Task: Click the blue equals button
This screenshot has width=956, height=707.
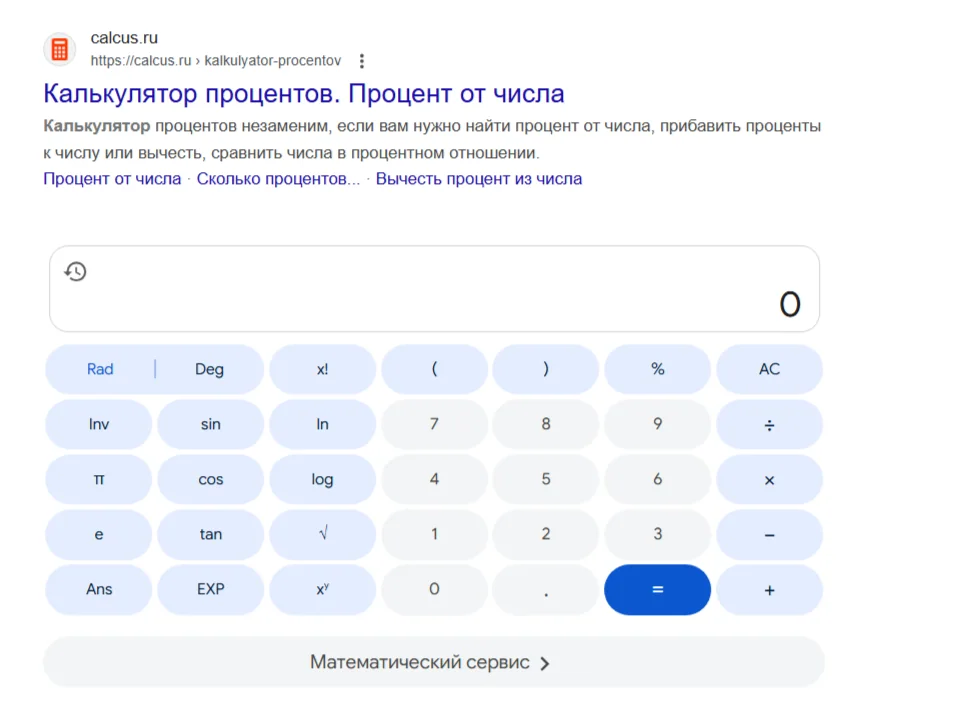Action: [x=657, y=589]
